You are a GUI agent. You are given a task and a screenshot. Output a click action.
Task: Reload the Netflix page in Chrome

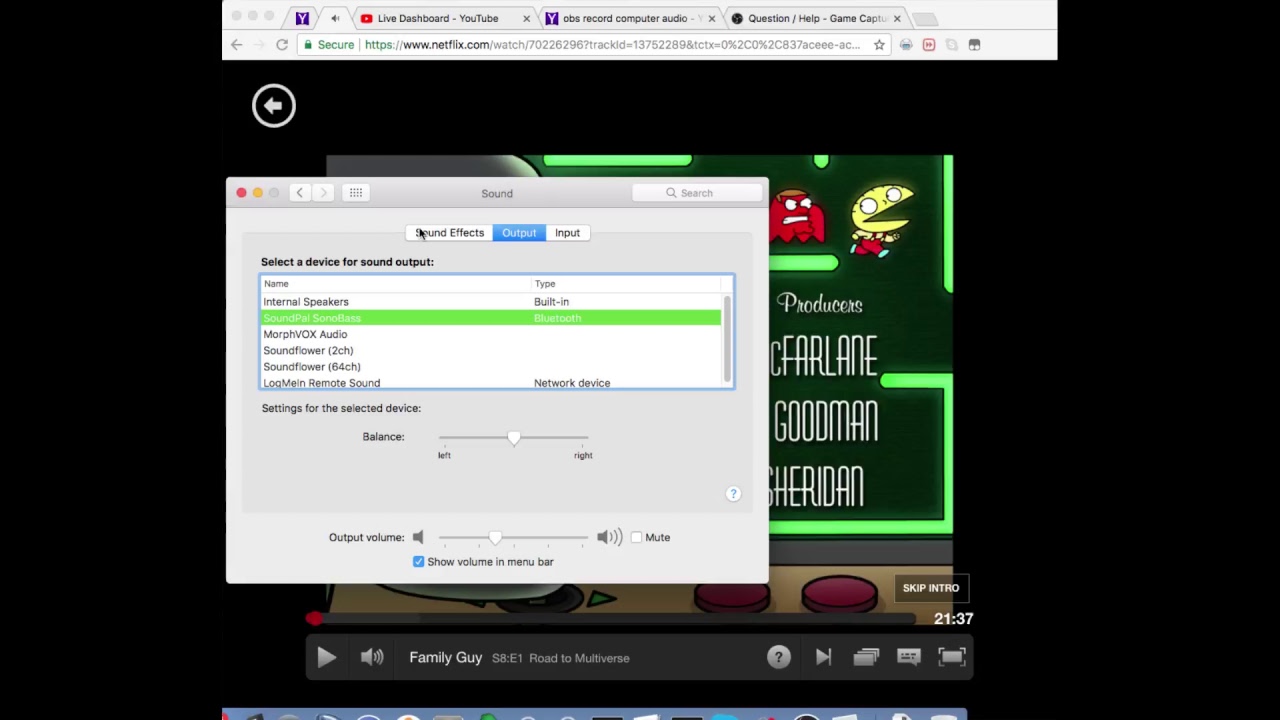(282, 45)
